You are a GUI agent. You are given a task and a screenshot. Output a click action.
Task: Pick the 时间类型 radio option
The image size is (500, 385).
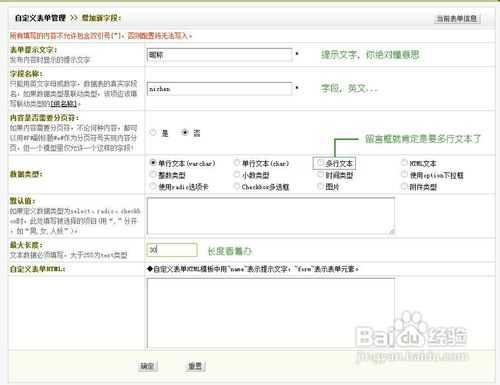coord(320,174)
